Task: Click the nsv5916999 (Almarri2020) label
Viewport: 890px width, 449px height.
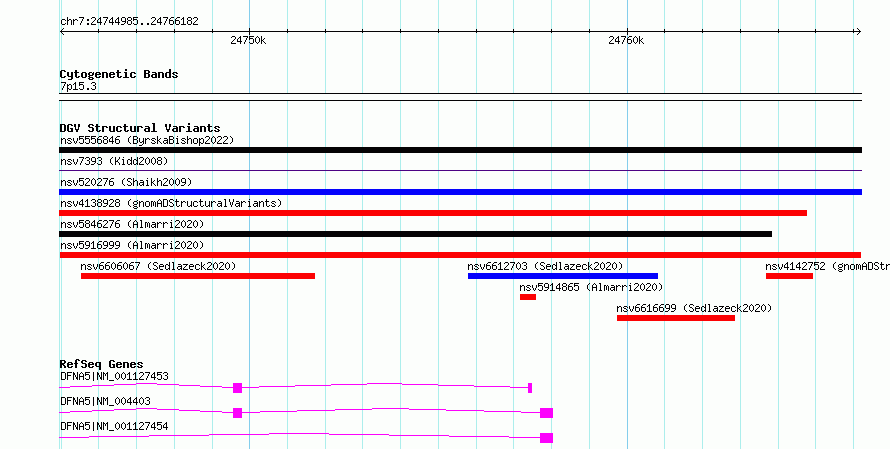Action: pos(132,245)
